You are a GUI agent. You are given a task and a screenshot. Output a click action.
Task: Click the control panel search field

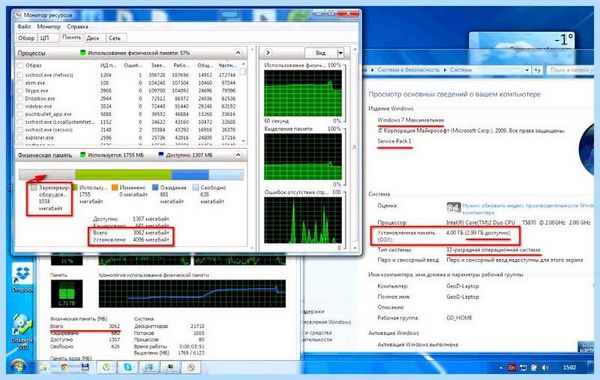[570, 70]
